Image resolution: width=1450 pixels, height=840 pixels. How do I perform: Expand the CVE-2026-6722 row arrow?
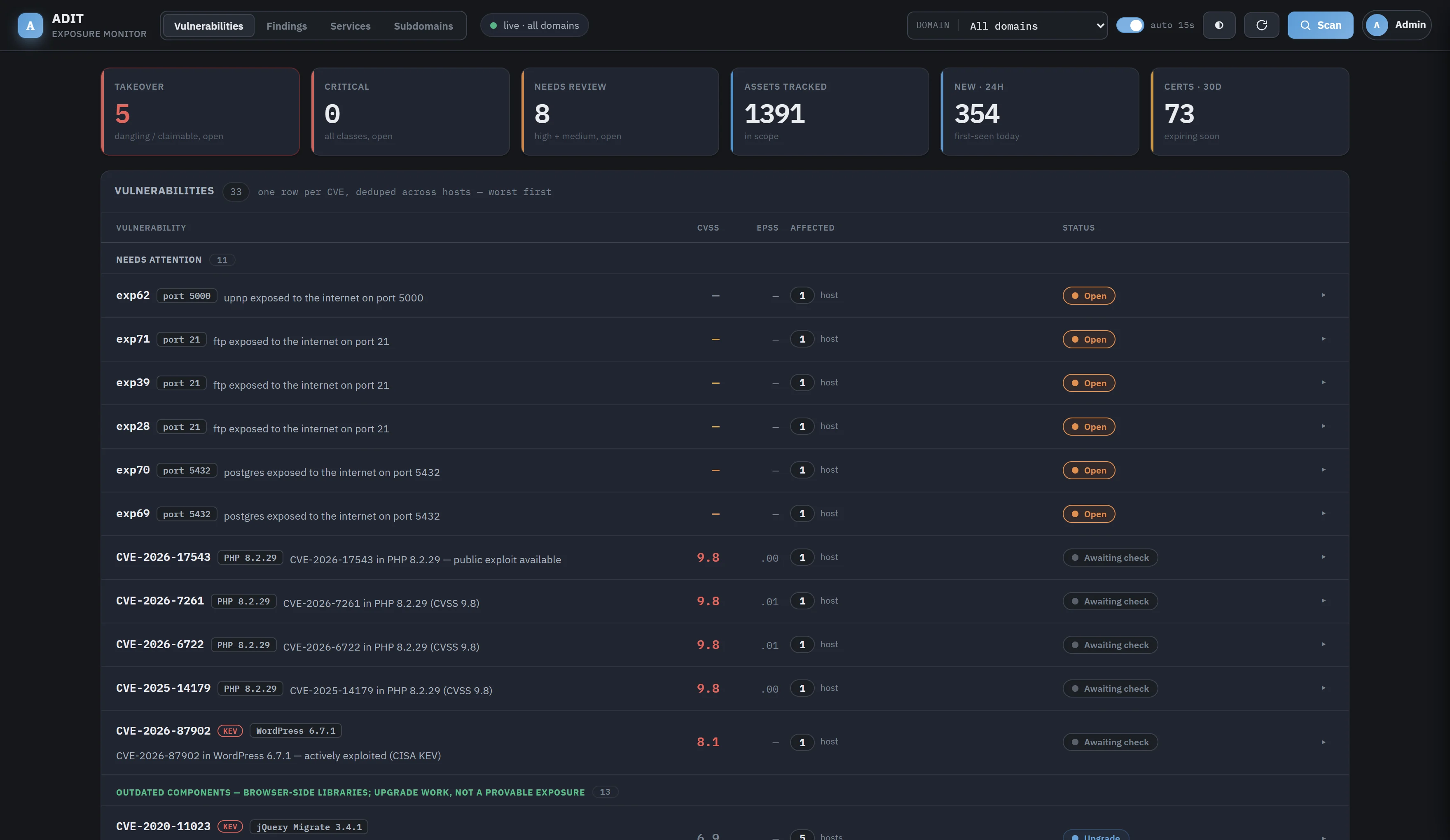pos(1324,645)
